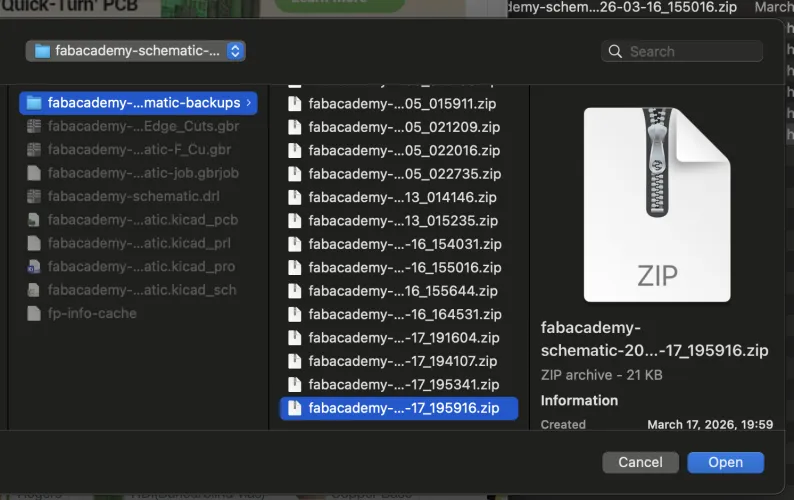This screenshot has height=500, width=794.
Task: Click icon of fabacademy-...atic-F_Cu.gbr
Action: pos(34,149)
